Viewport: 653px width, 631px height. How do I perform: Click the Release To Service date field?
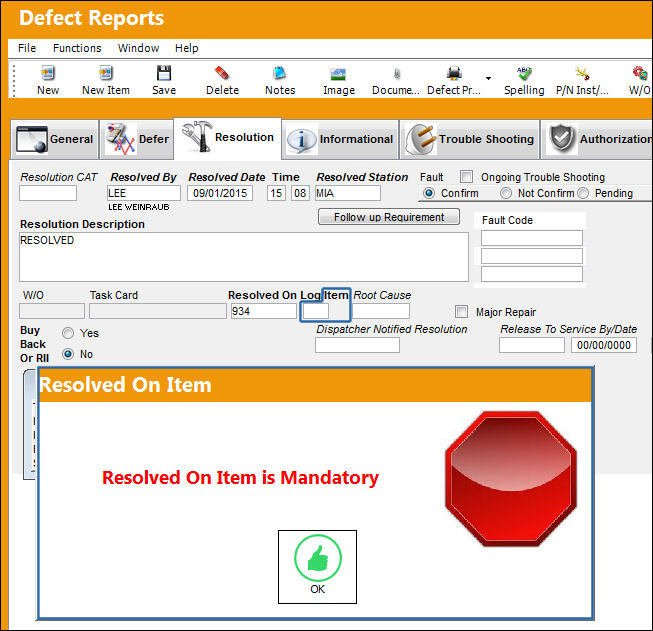point(604,345)
